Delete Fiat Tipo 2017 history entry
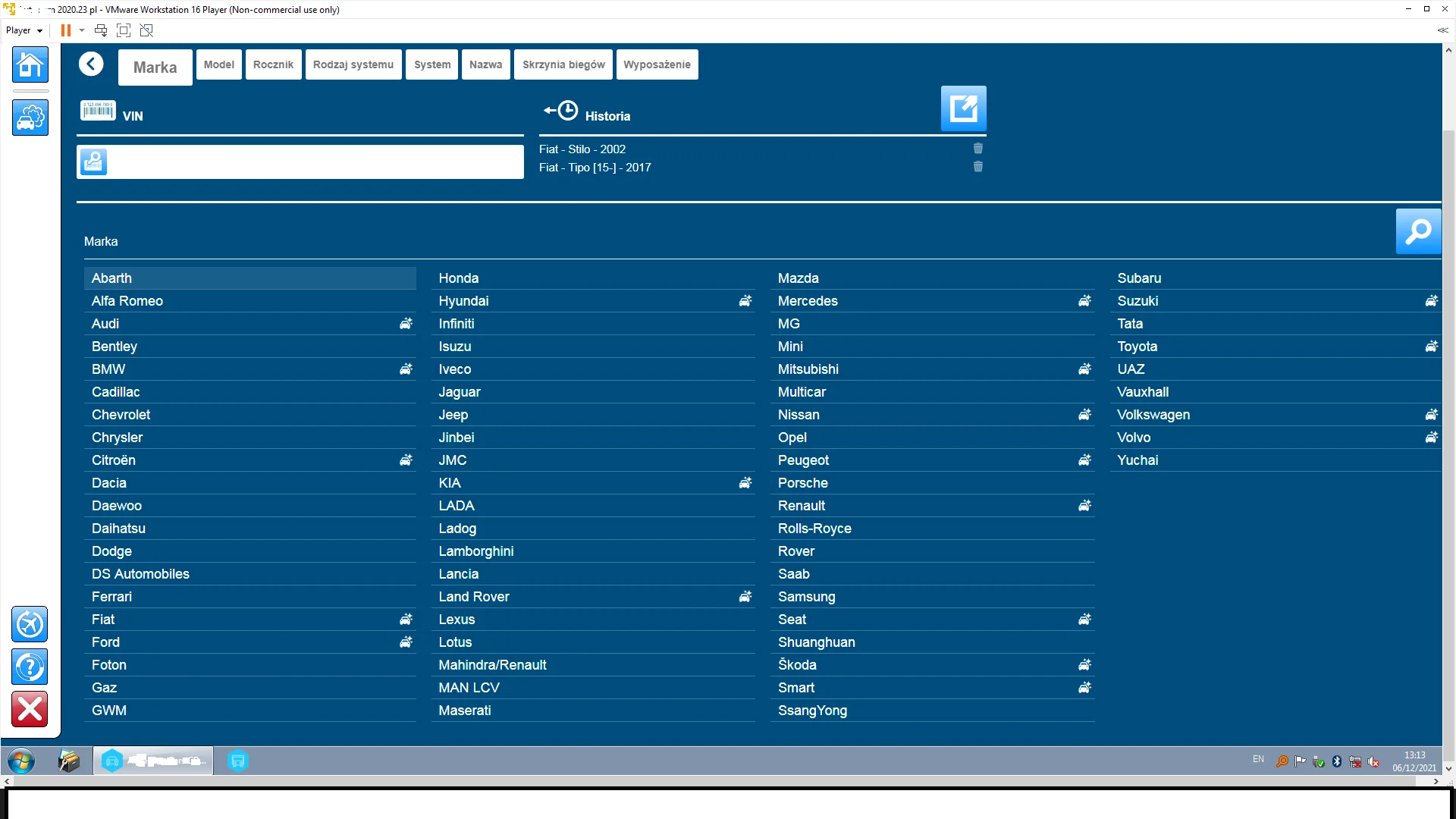The height and width of the screenshot is (819, 1456). click(977, 167)
